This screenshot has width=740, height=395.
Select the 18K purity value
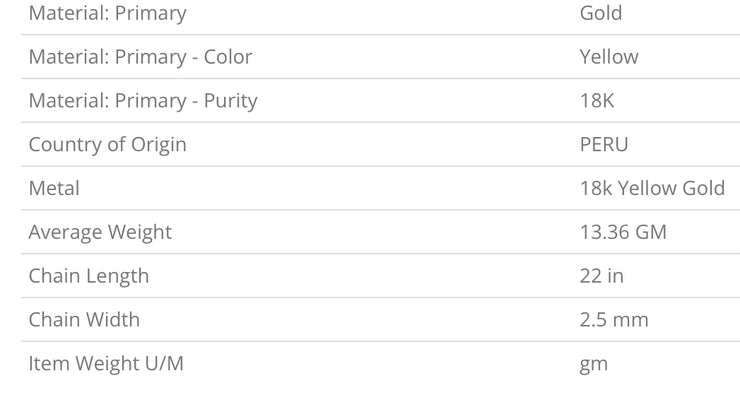pyautogui.click(x=597, y=101)
